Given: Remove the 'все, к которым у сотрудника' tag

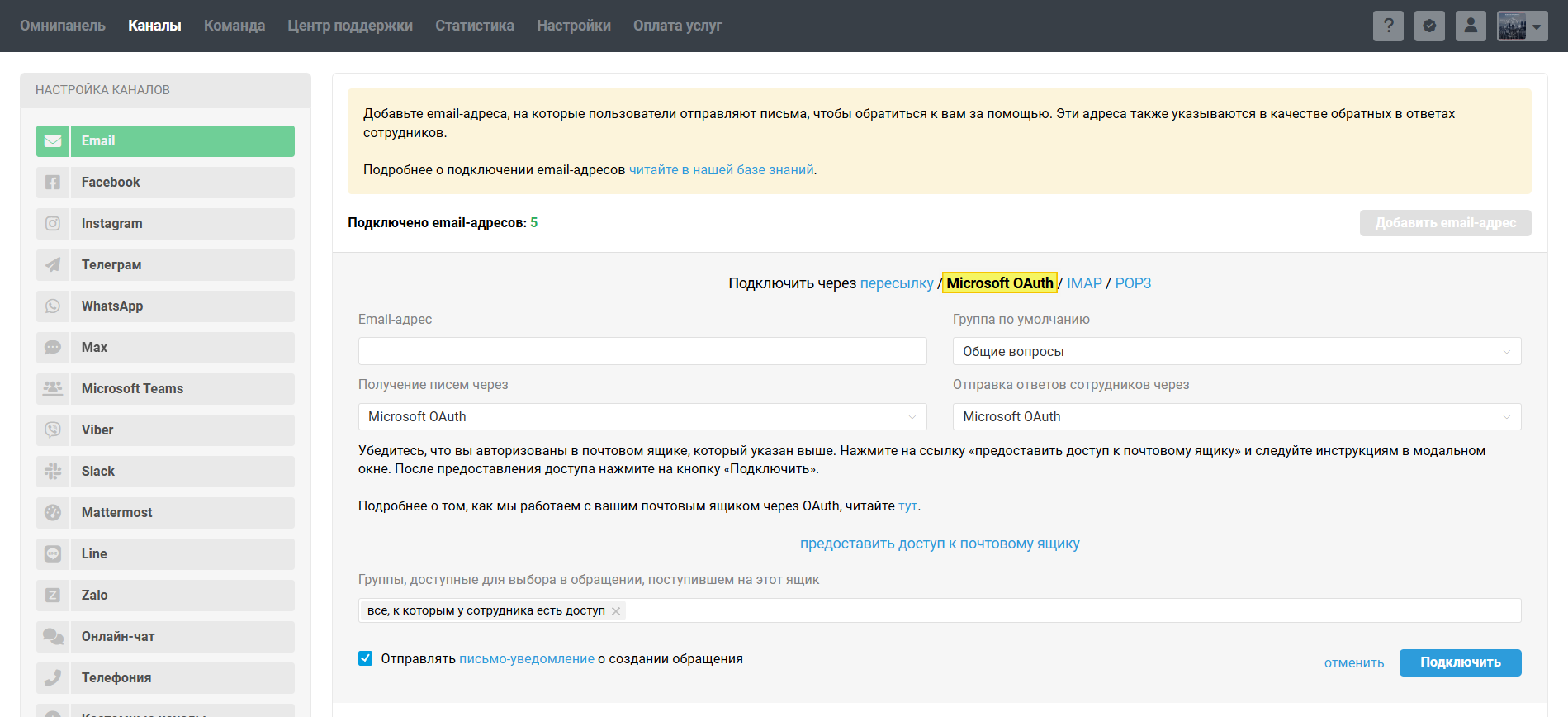Looking at the screenshot, I should click(616, 611).
